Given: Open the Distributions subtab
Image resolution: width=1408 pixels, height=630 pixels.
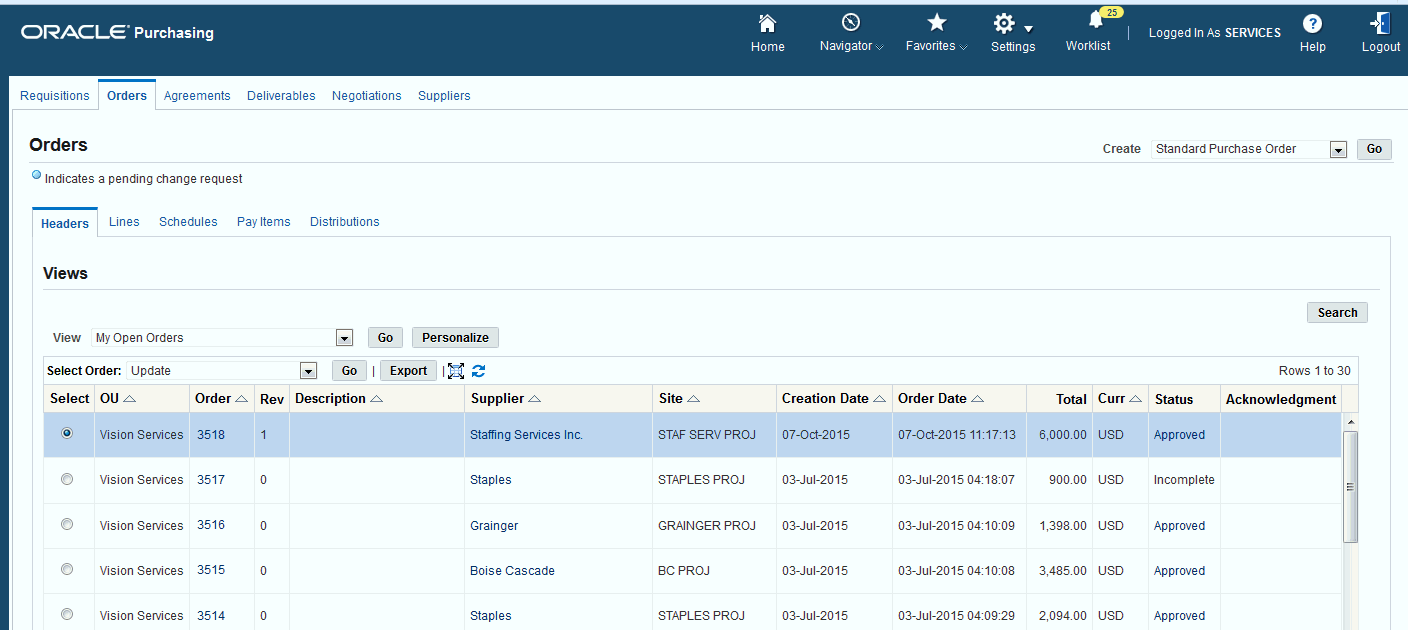Looking at the screenshot, I should (345, 222).
